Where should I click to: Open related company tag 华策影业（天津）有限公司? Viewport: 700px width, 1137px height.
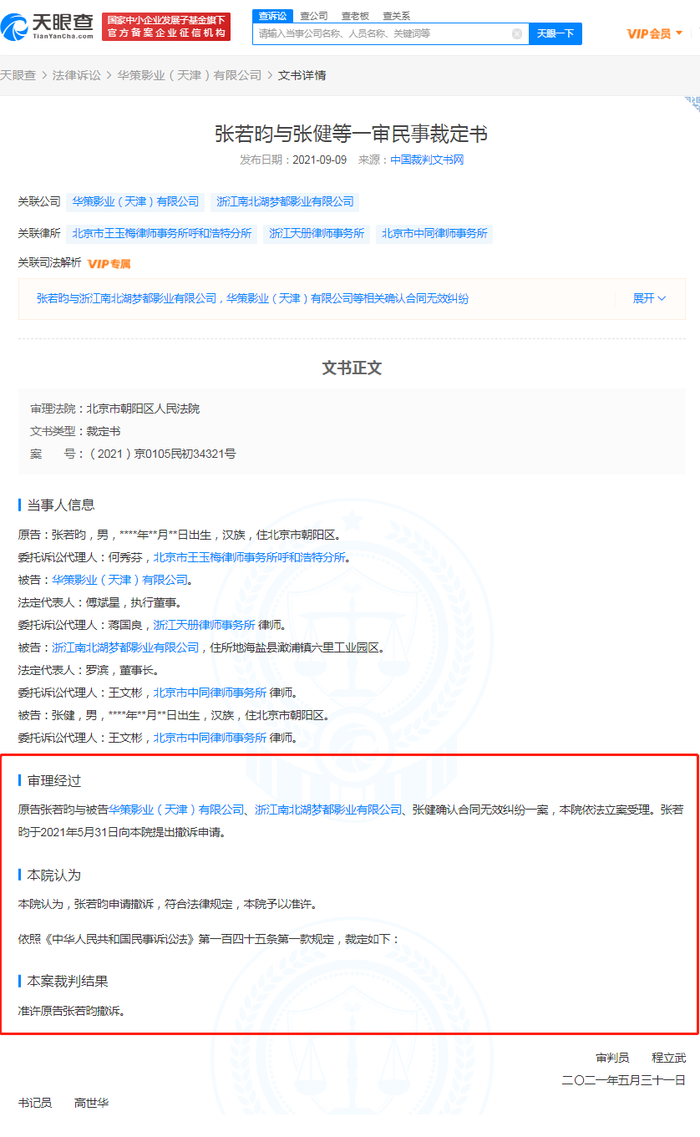(x=136, y=202)
